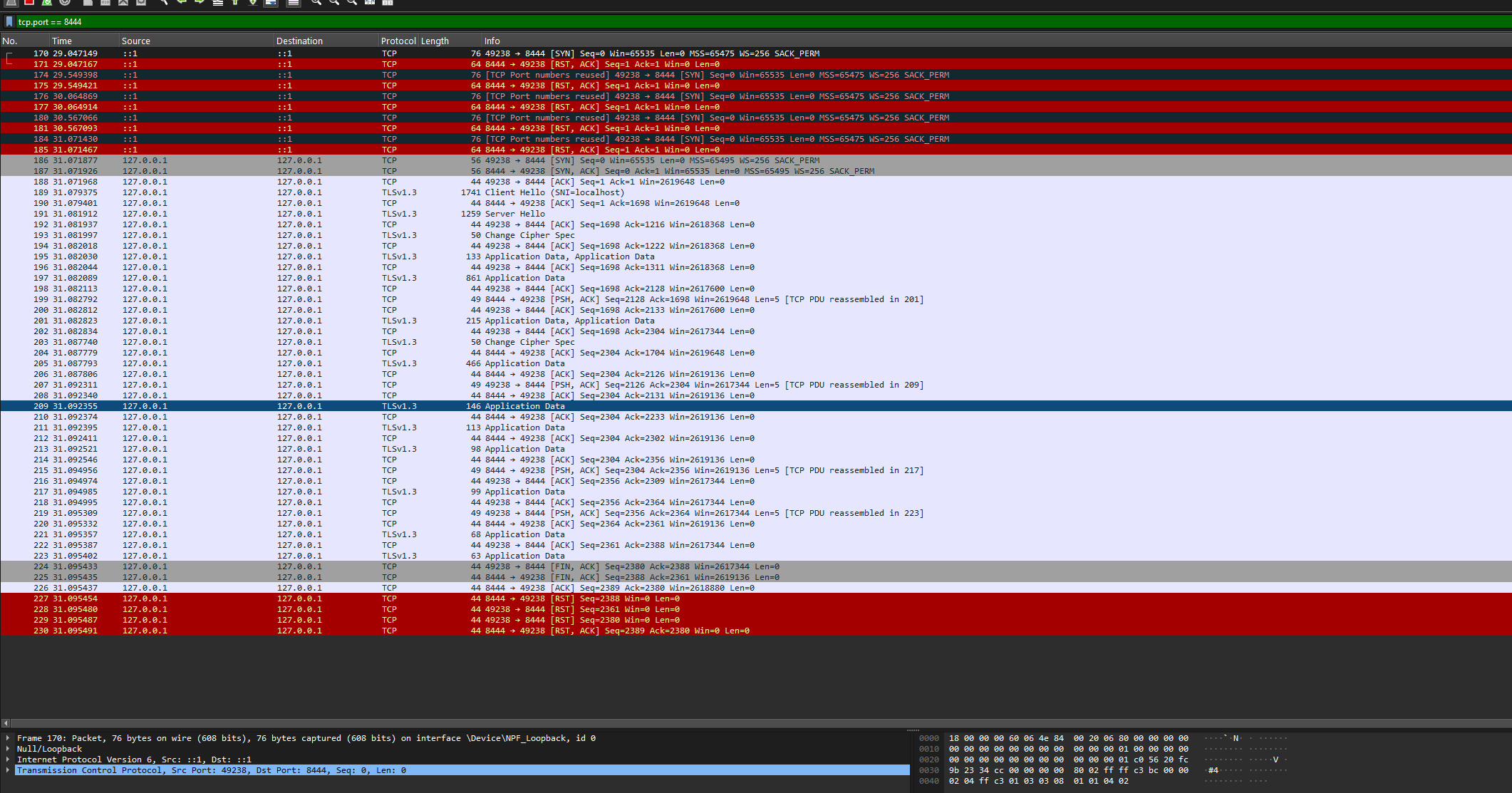
Task: Click hex dump row at offset 0030
Action: pos(1103,770)
